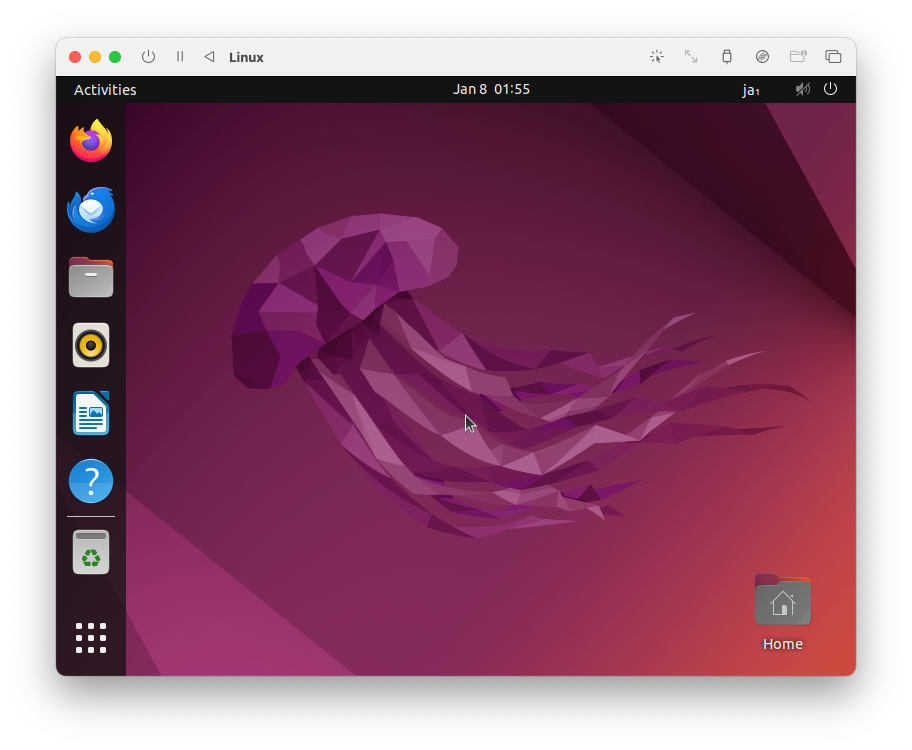The image size is (912, 750).
Task: Open Firefox from the dock
Action: click(90, 141)
